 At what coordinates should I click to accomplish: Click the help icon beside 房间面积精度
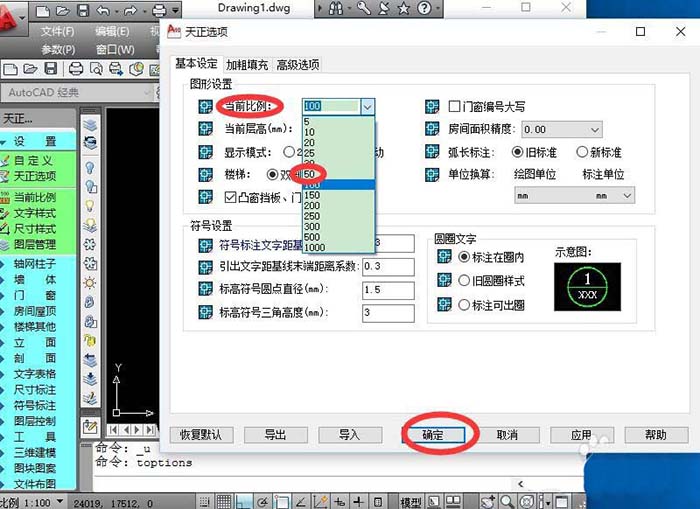click(x=432, y=129)
